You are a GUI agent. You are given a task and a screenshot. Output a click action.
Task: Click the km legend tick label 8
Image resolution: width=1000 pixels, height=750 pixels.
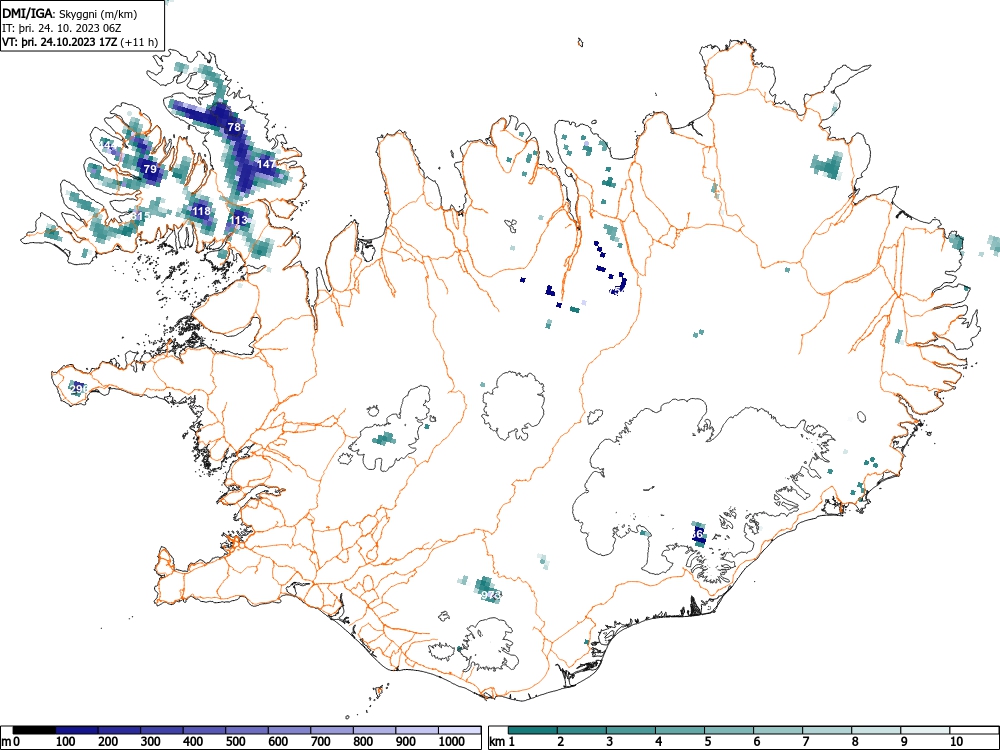coord(855,742)
